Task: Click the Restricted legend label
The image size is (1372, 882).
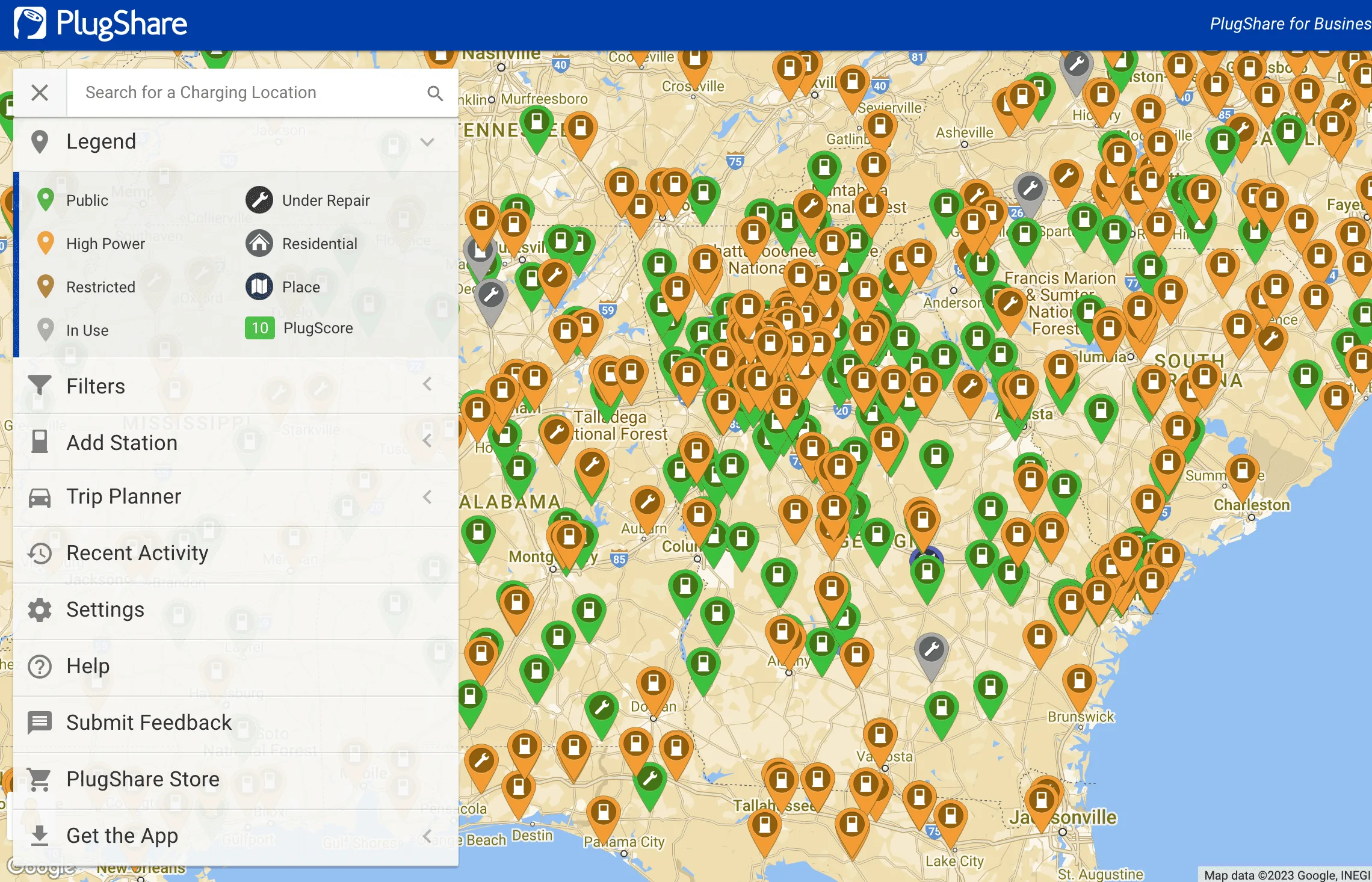Action: click(100, 287)
